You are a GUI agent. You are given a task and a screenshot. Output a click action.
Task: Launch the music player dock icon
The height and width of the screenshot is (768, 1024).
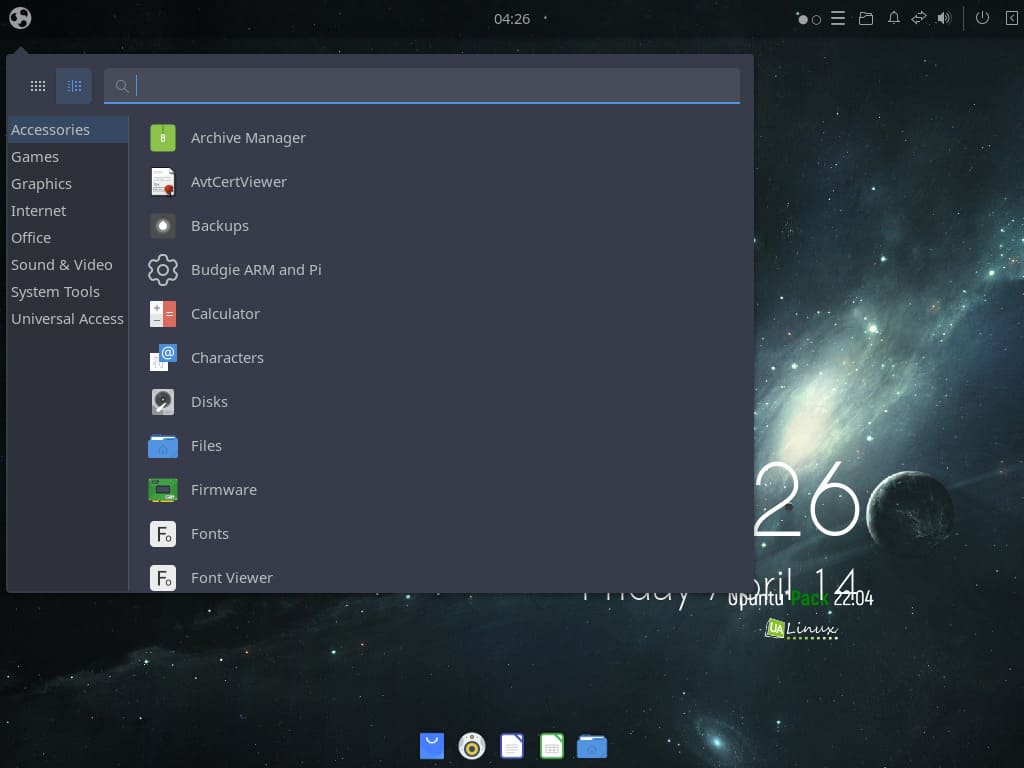(x=472, y=746)
